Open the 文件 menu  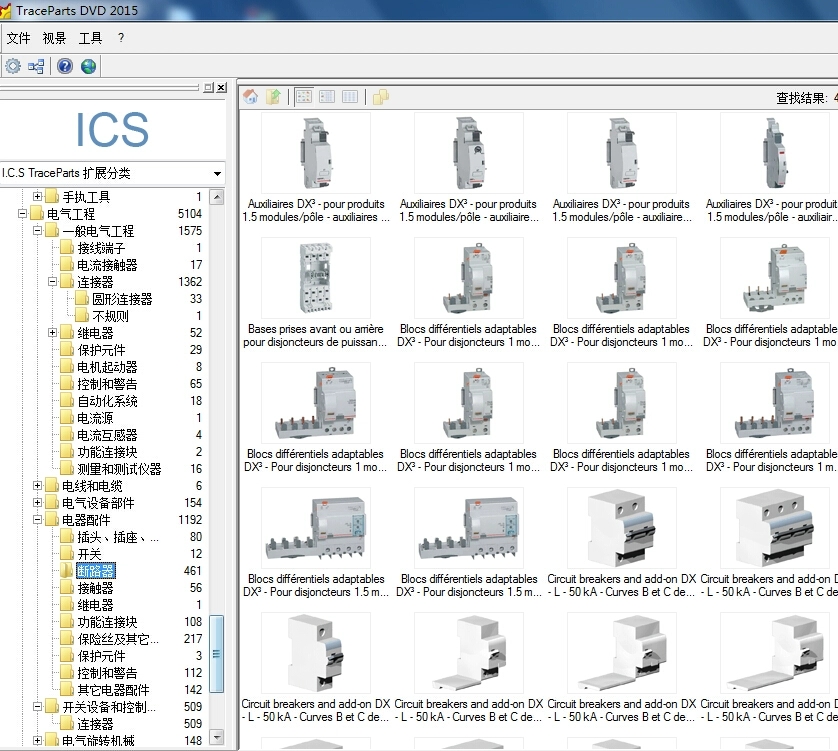click(x=18, y=37)
